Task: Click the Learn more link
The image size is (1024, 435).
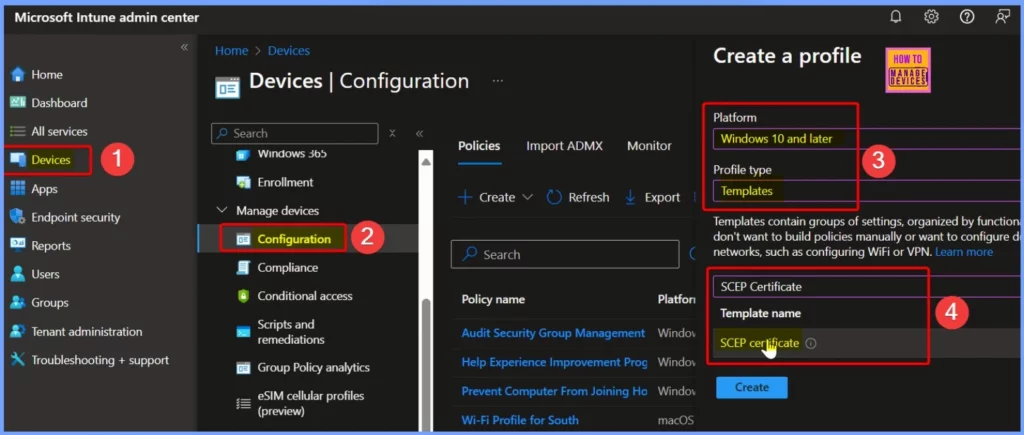Action: point(964,251)
